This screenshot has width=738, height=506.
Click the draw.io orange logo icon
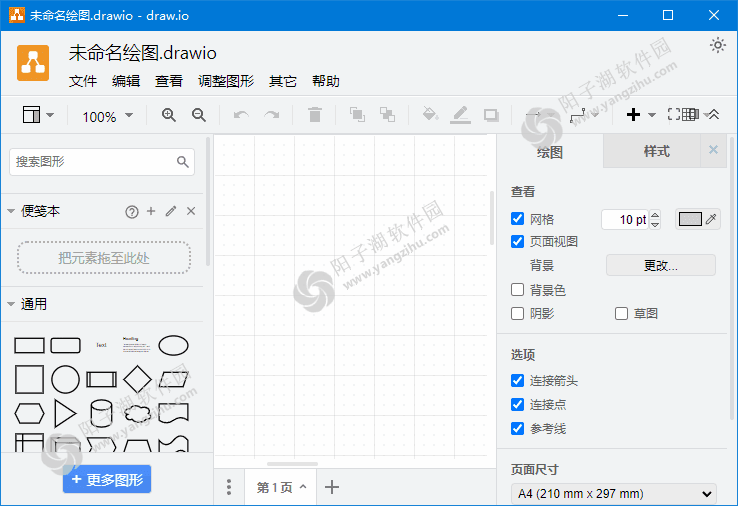tap(33, 63)
